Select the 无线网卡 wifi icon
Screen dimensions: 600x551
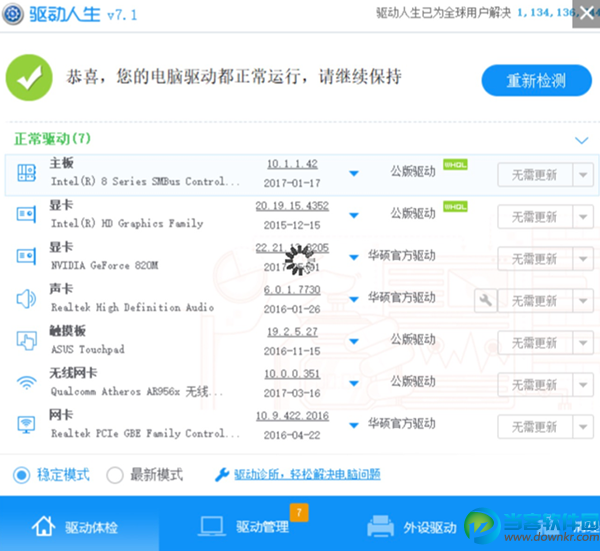coord(26,382)
